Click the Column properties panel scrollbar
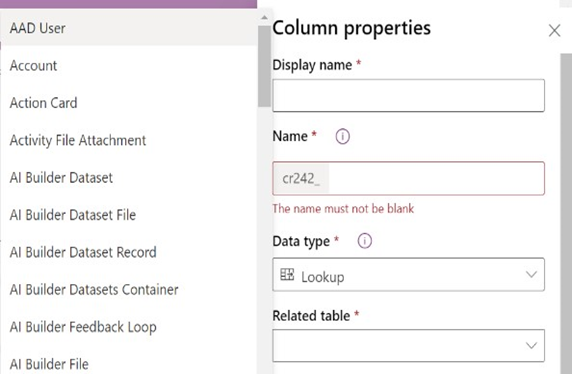The image size is (572, 374). point(566,214)
